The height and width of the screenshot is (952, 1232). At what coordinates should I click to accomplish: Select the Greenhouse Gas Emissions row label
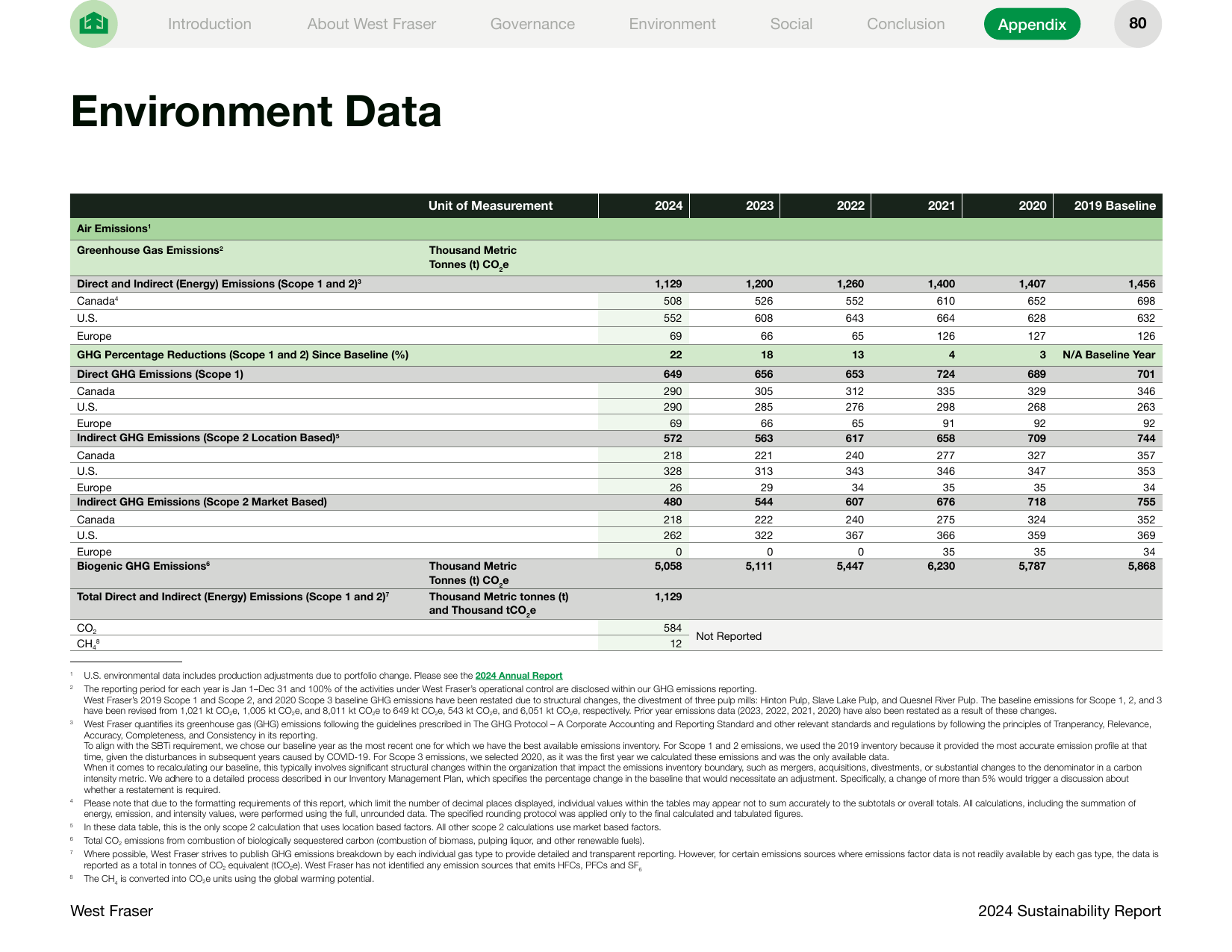coord(150,250)
